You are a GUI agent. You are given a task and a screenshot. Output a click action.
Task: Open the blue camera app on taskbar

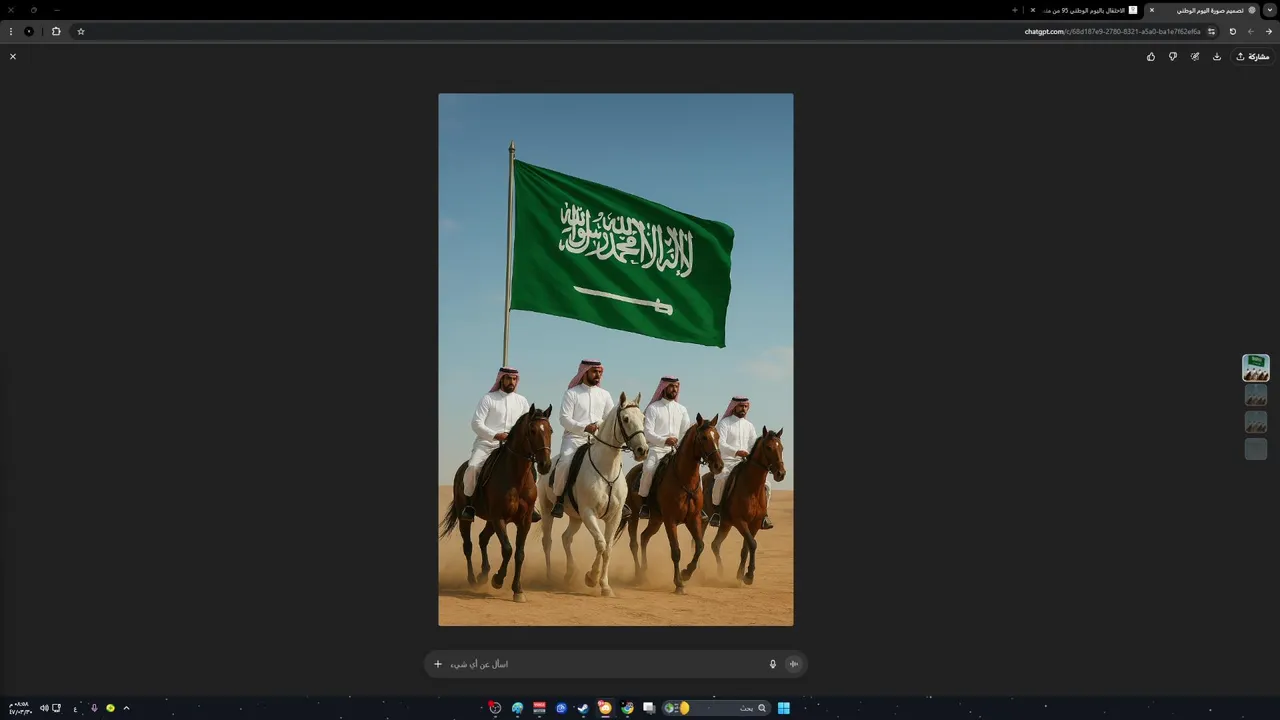(561, 708)
